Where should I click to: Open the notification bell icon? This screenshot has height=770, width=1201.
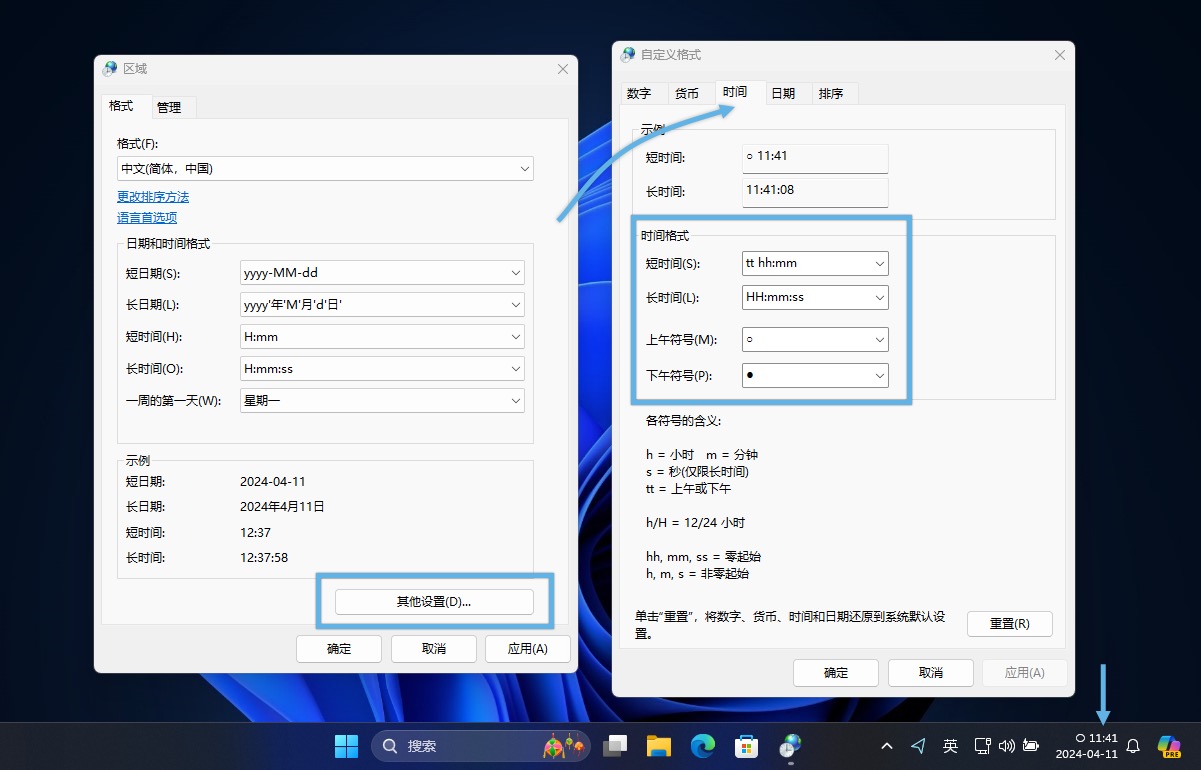[x=1133, y=746]
